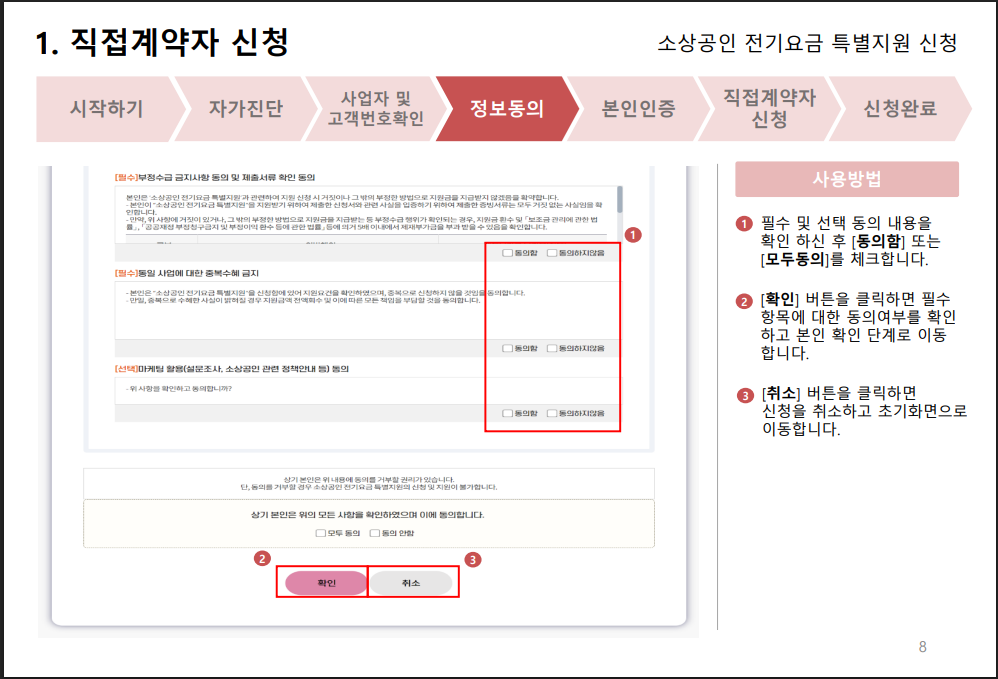Select the 사업자 및 고객번호확인 step

point(376,110)
